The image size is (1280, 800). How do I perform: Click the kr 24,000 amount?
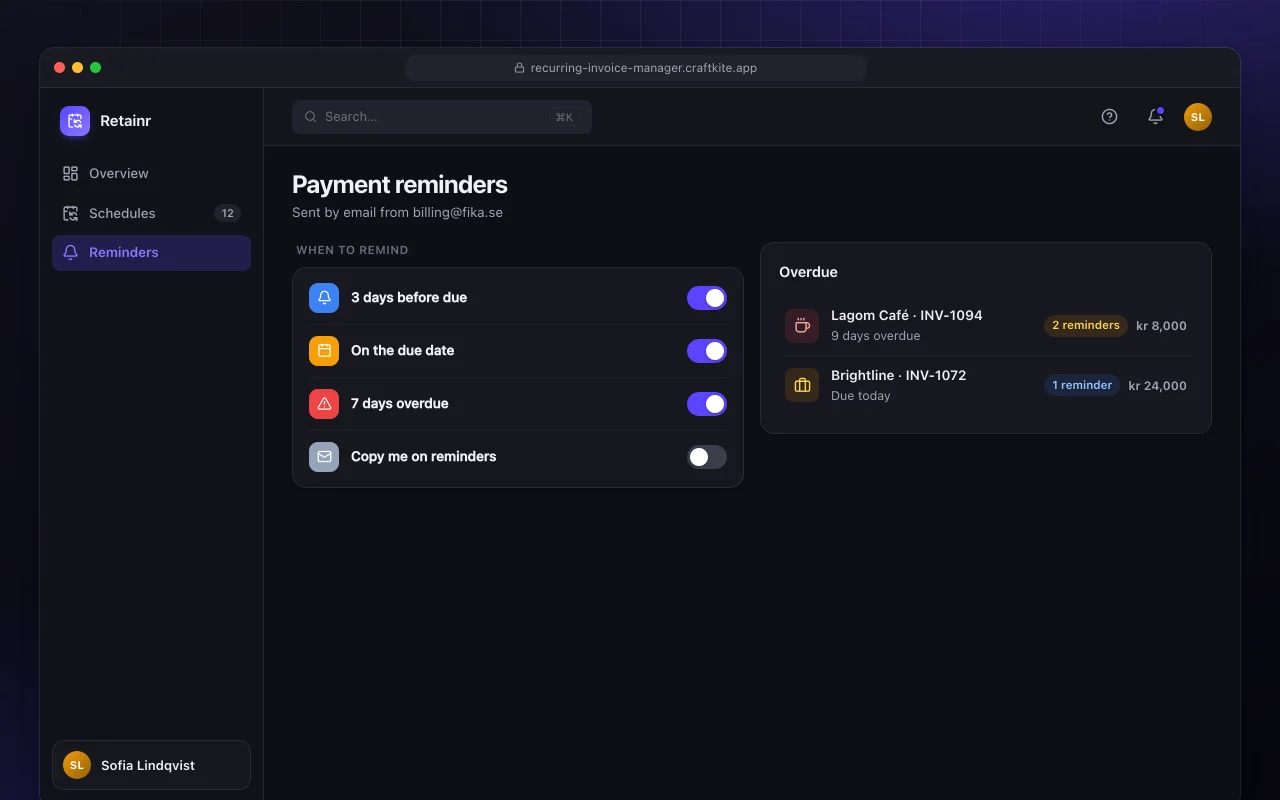click(x=1158, y=386)
